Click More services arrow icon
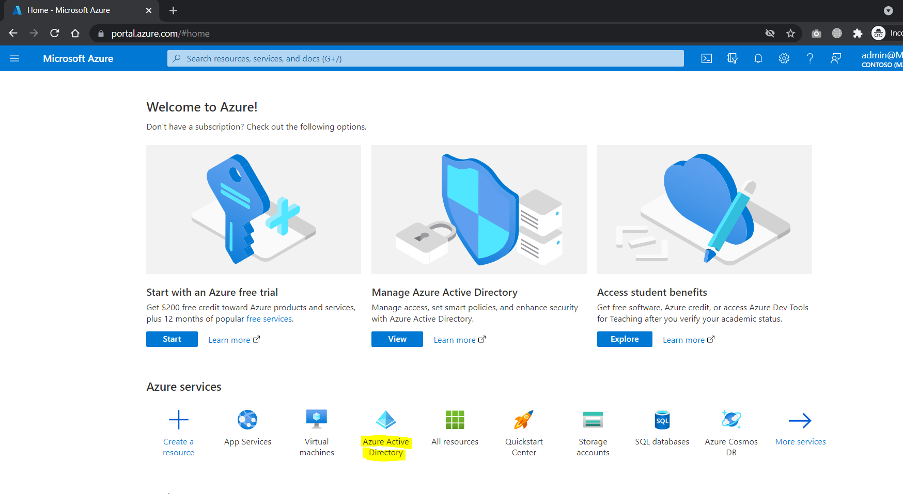 click(x=800, y=421)
